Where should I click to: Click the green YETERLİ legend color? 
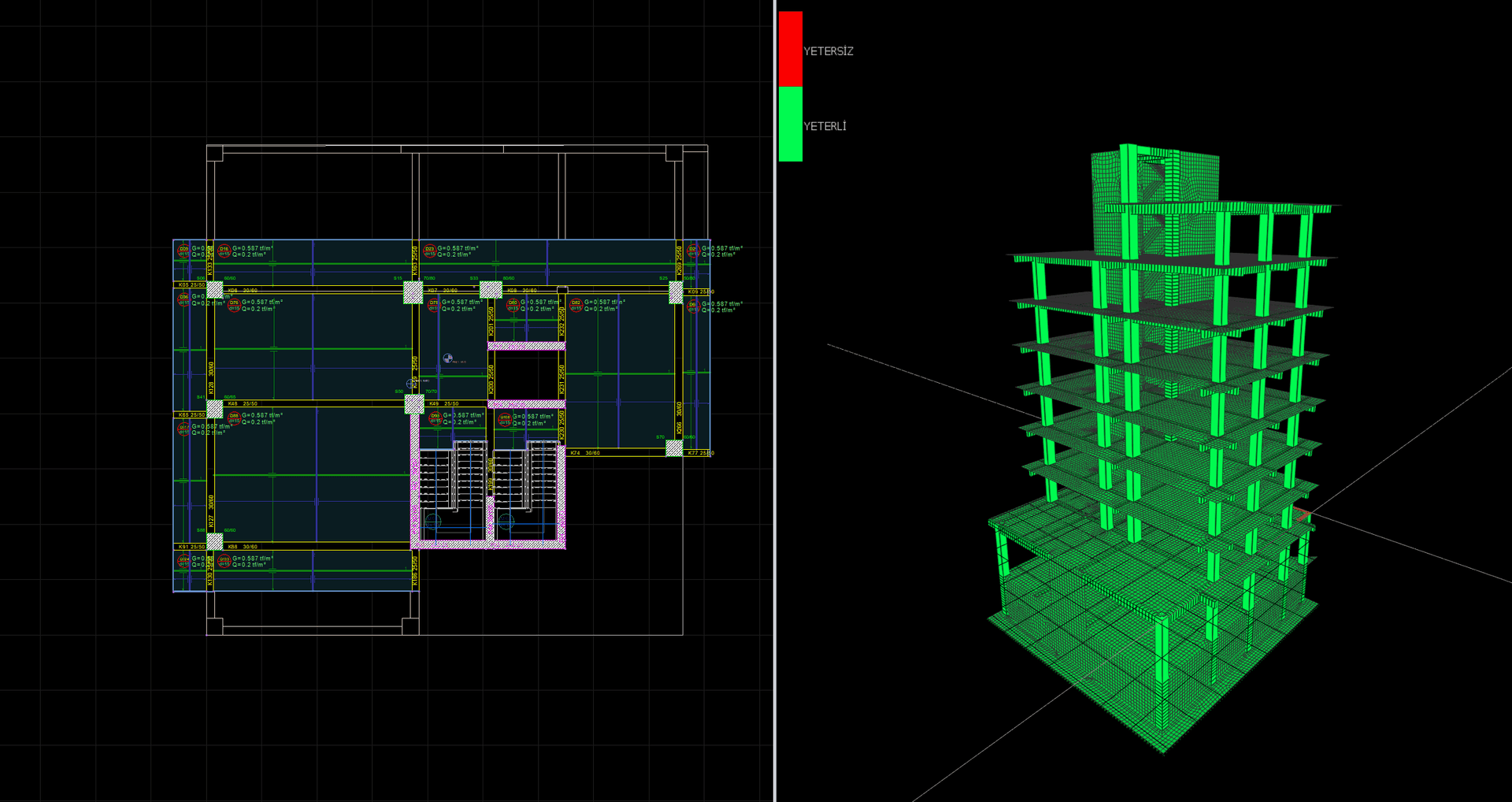(790, 124)
